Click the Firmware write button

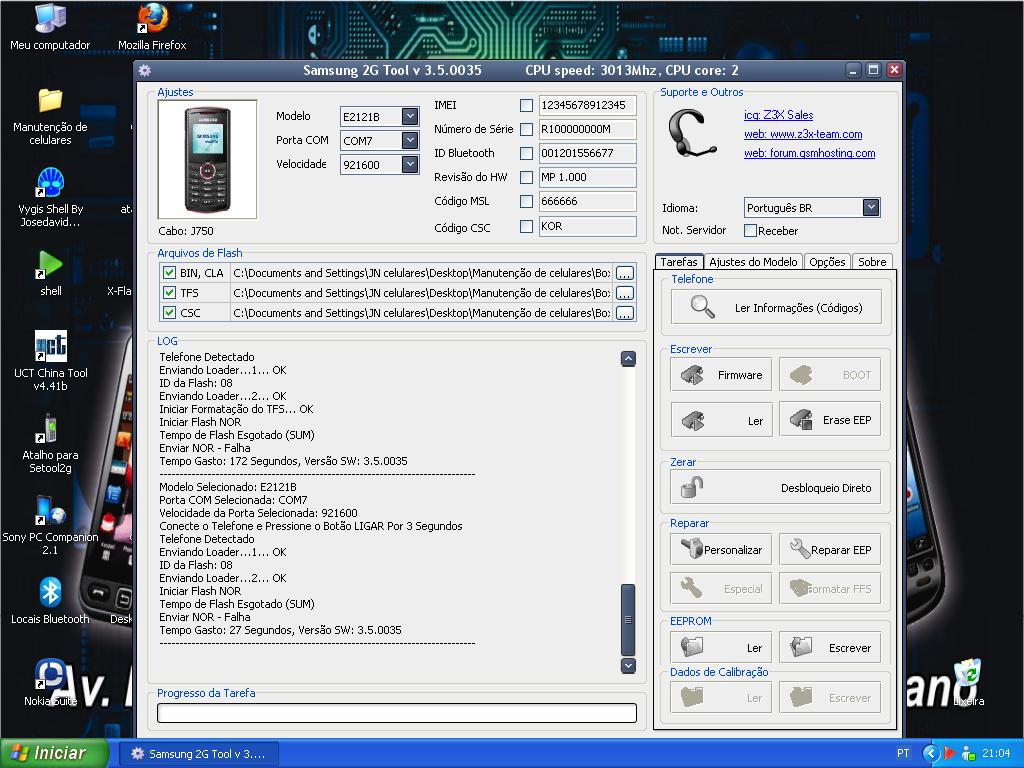(x=721, y=375)
